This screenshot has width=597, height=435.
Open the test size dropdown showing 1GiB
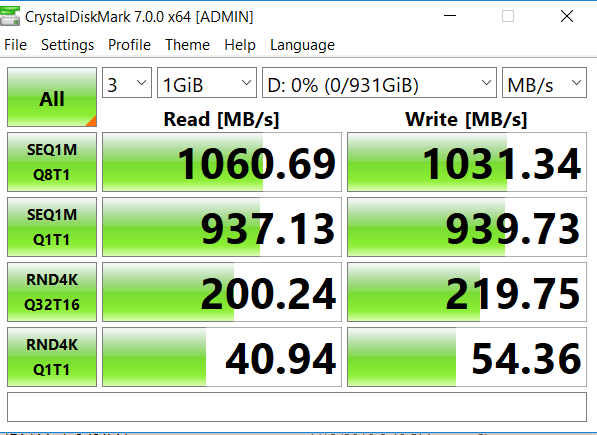tap(207, 83)
